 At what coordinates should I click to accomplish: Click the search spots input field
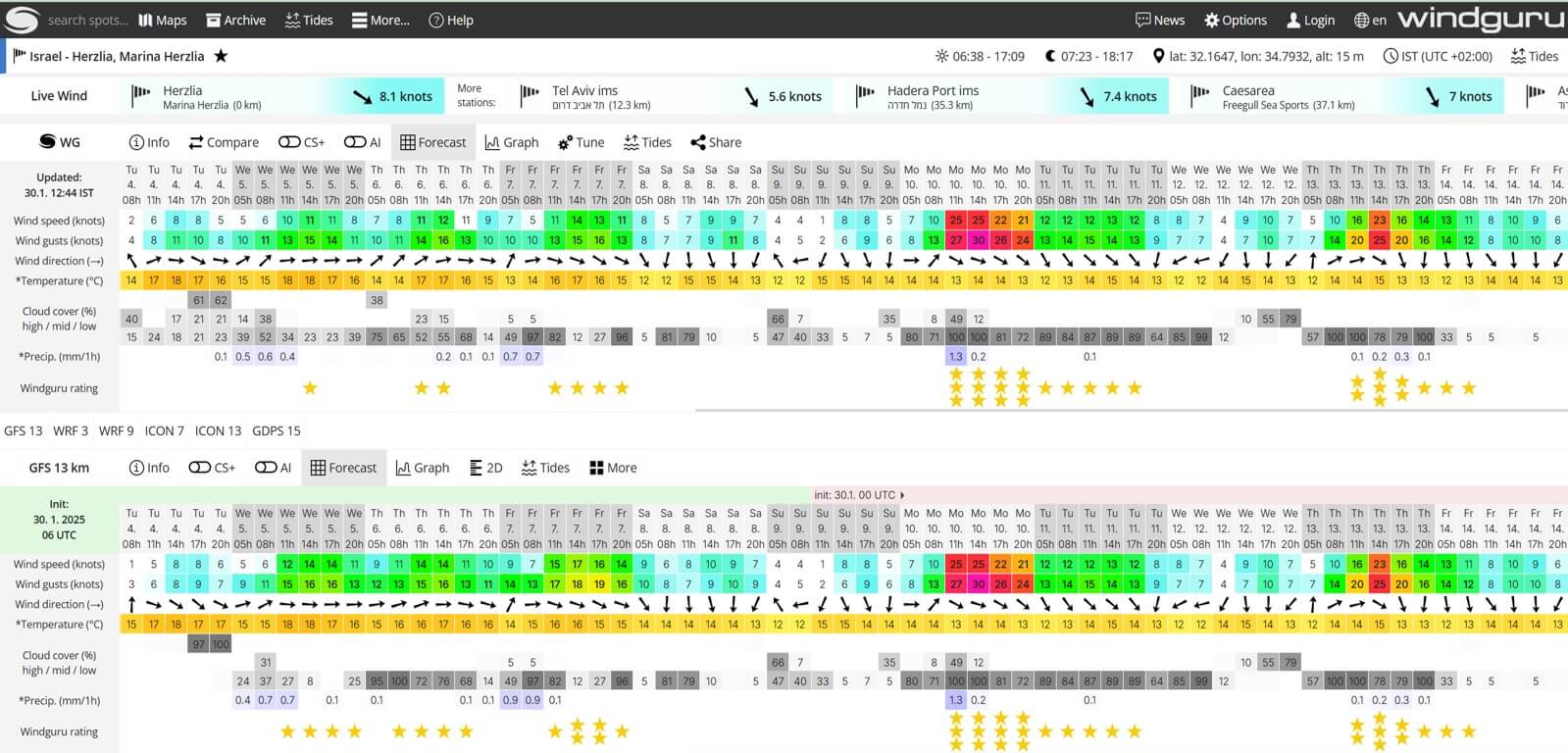(x=87, y=20)
